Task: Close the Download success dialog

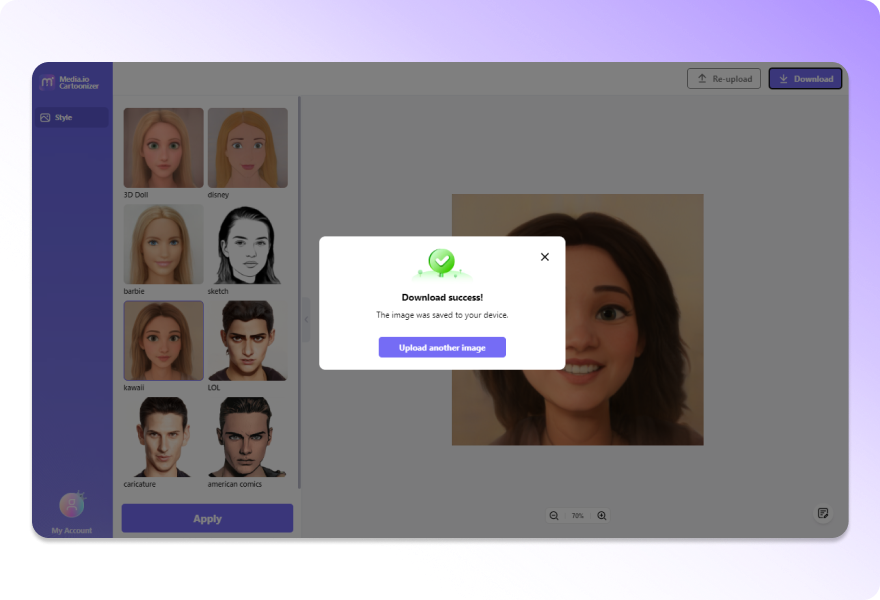Action: [545, 257]
